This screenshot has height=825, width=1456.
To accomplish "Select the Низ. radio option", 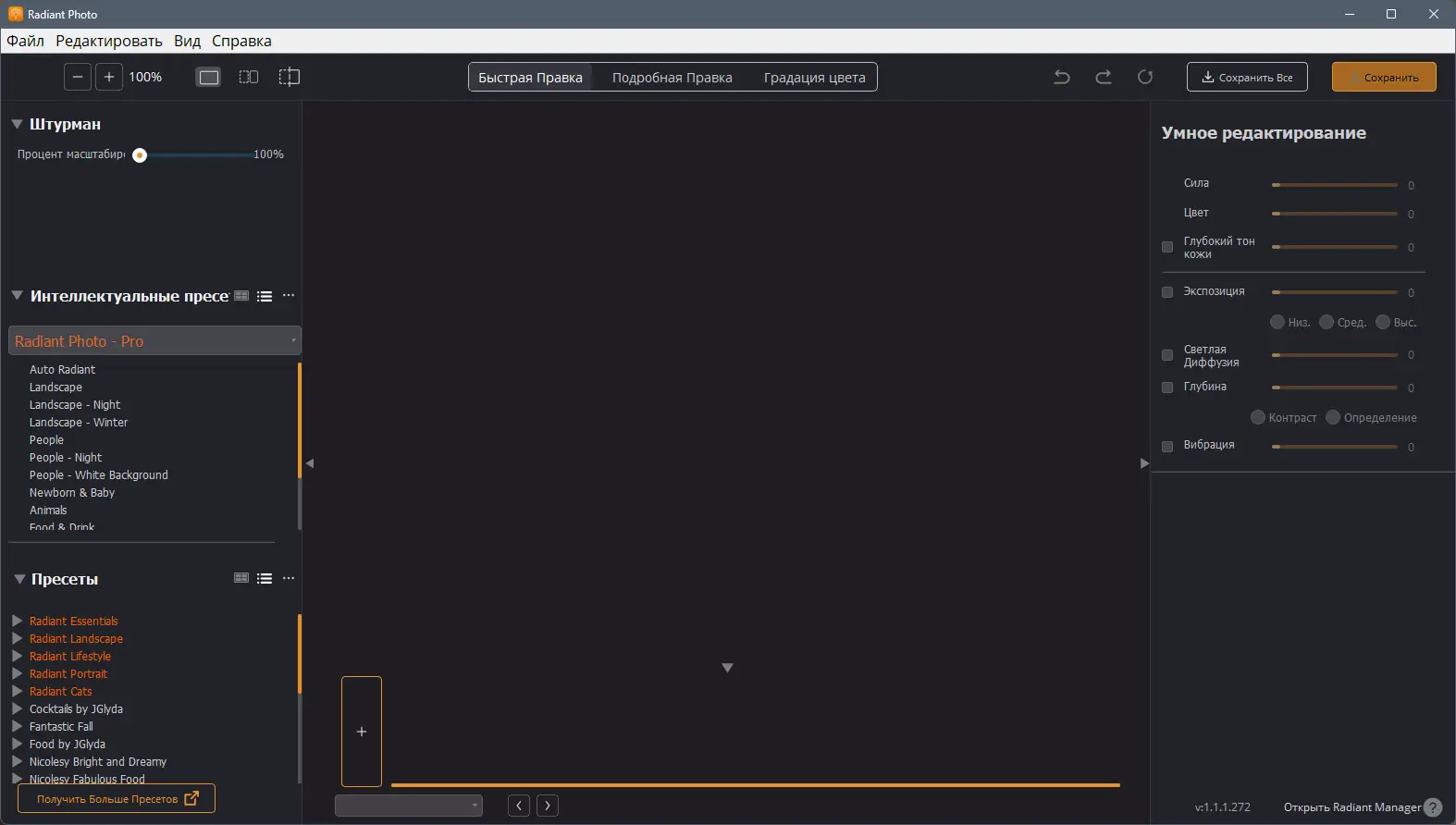I will pos(1277,322).
